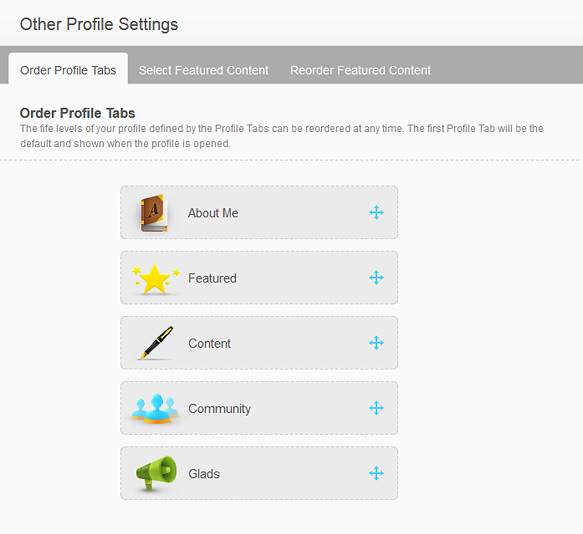Select the Content row label
Image resolution: width=583 pixels, height=534 pixels.
click(x=209, y=344)
